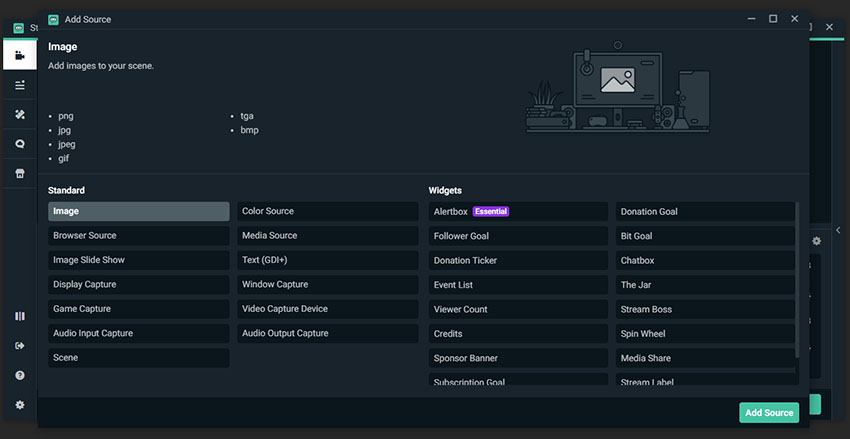Click the logout arrow icon in sidebar

[20, 346]
